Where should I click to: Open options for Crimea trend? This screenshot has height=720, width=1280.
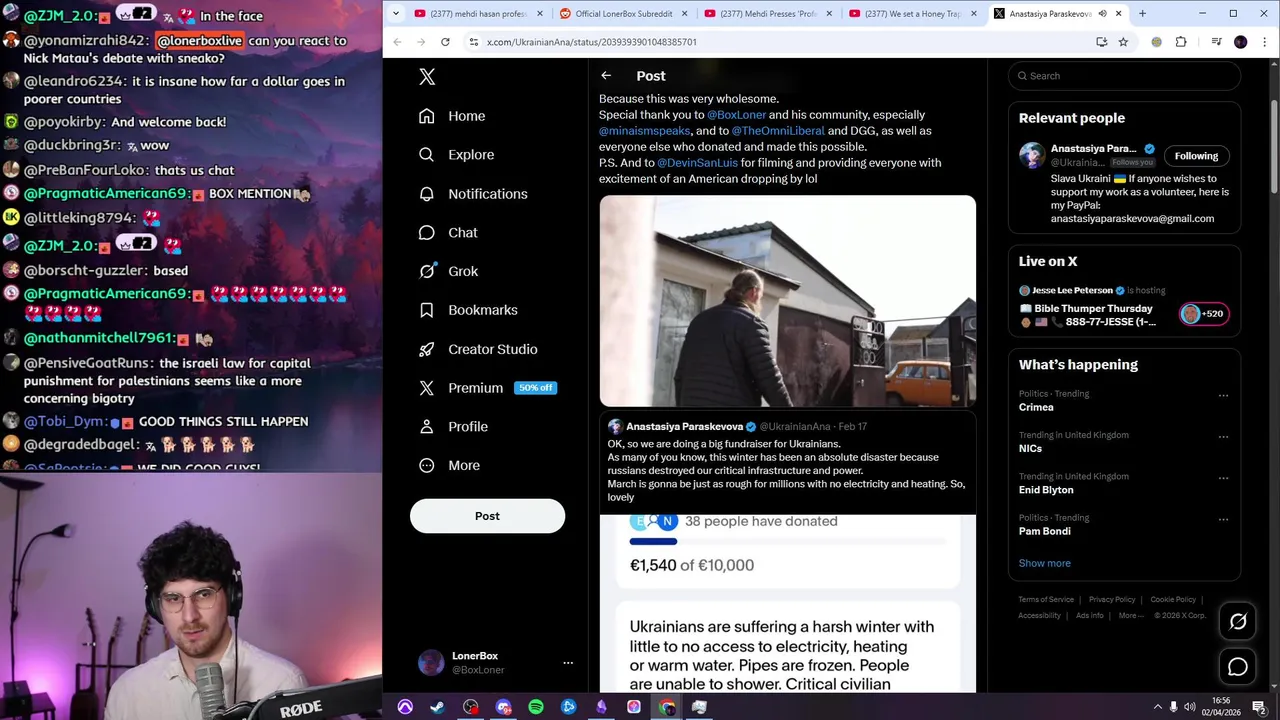[x=1223, y=395]
